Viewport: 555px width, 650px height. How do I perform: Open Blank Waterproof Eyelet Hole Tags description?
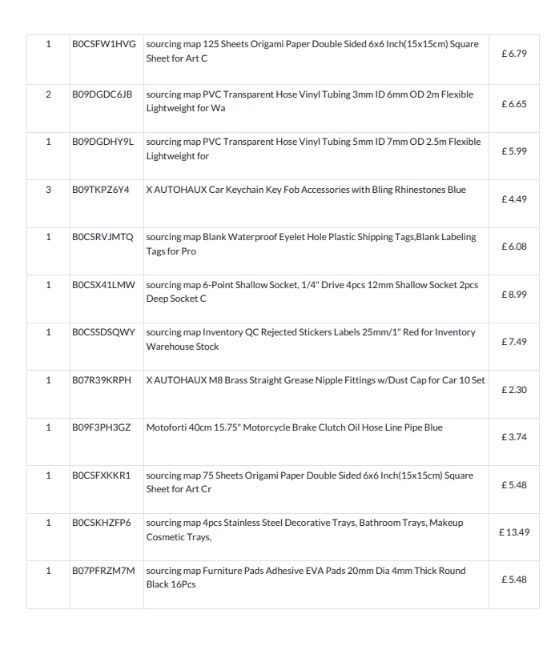pos(311,244)
